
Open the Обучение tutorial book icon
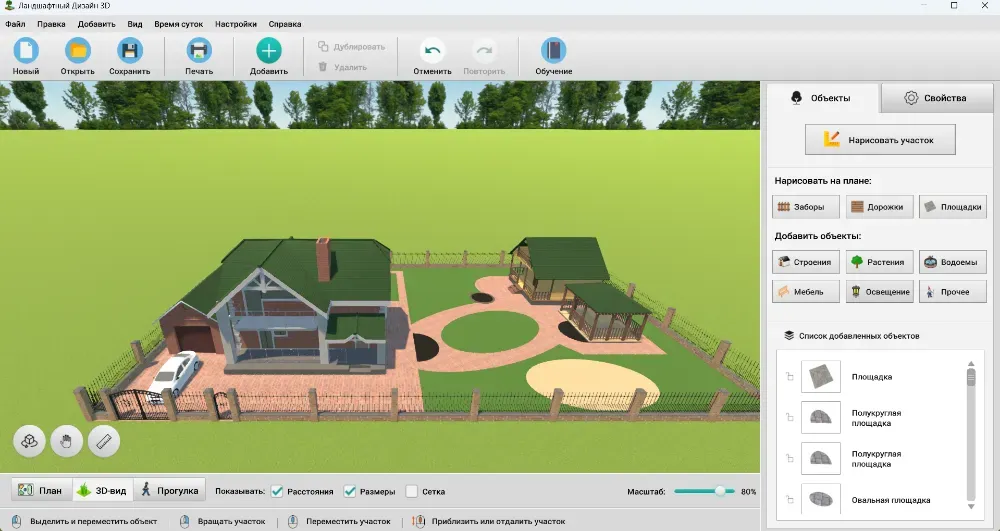554,50
